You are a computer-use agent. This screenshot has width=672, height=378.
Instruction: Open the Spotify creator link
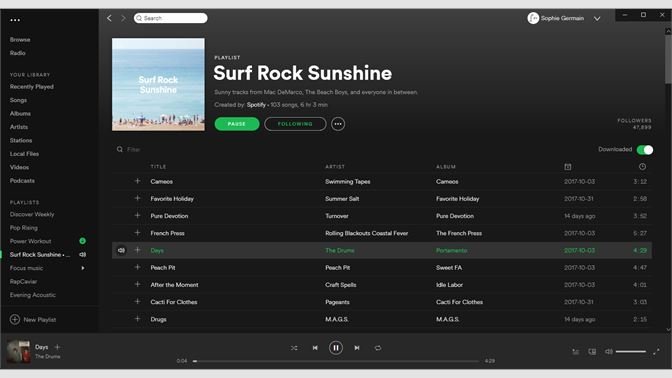point(256,105)
